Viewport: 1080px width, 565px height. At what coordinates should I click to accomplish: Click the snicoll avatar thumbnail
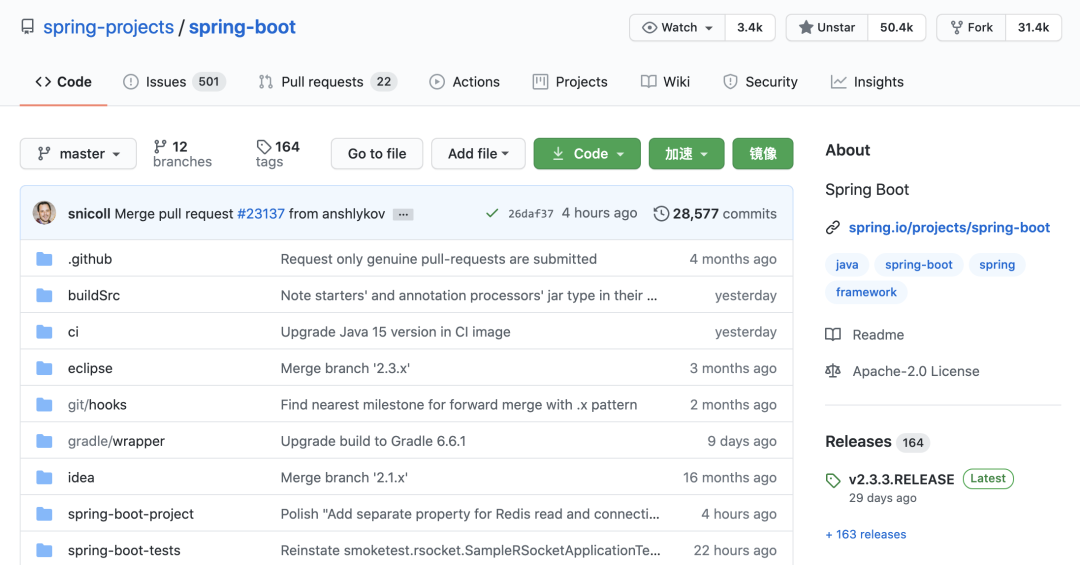pyautogui.click(x=44, y=213)
